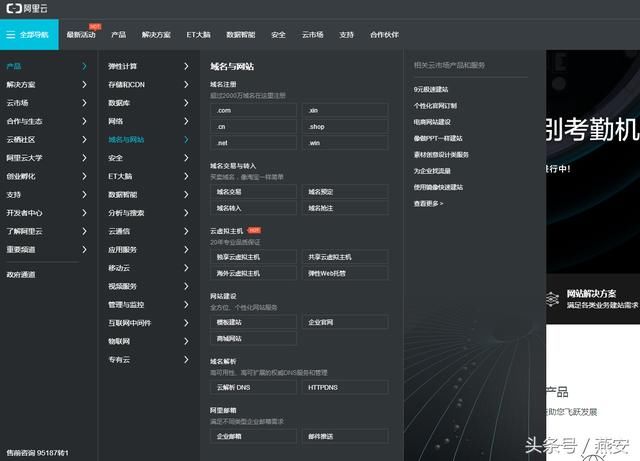
Task: Click the 域名交易 button
Action: (x=254, y=191)
